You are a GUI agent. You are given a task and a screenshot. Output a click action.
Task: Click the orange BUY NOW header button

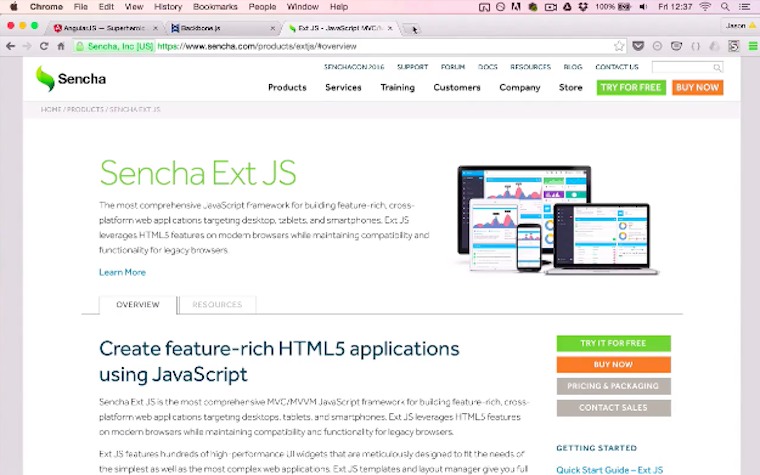[x=697, y=87]
